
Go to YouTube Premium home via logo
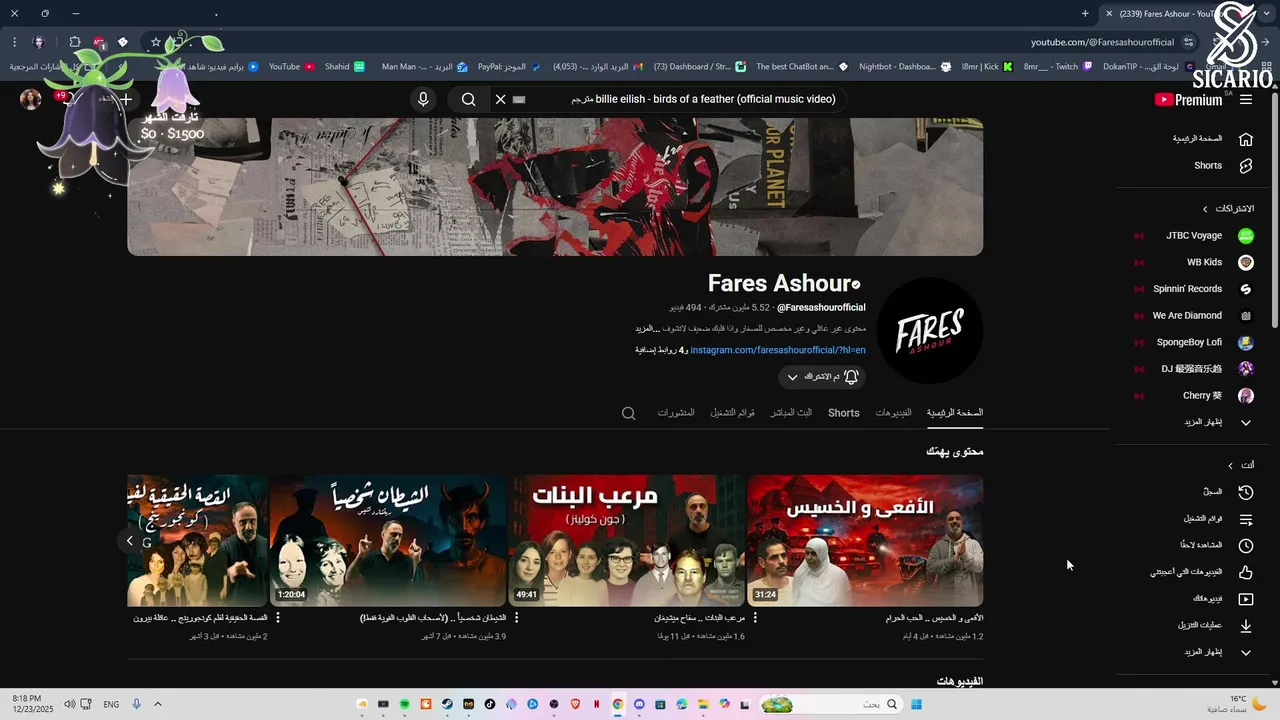coord(1188,99)
